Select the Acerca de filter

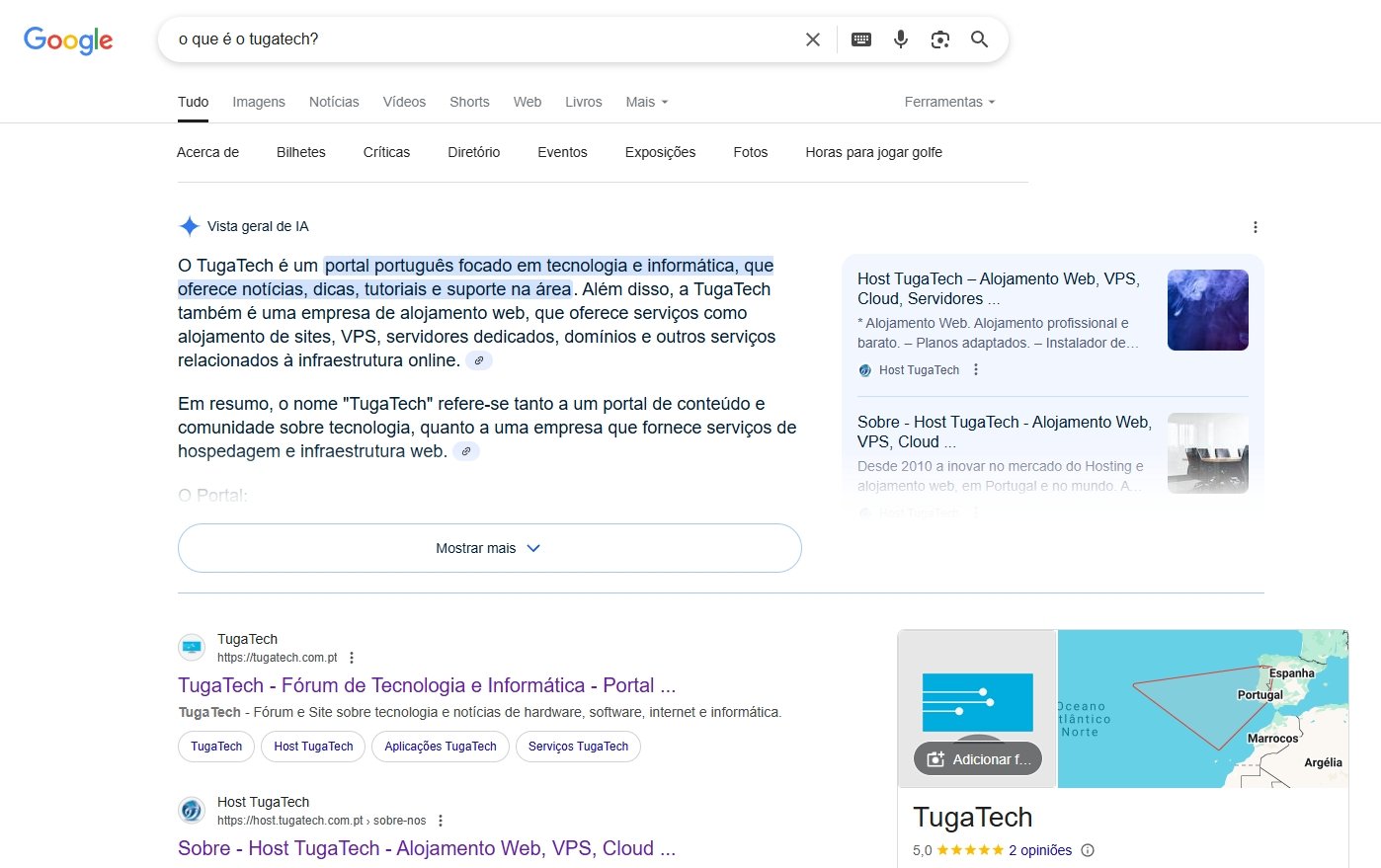(x=207, y=152)
